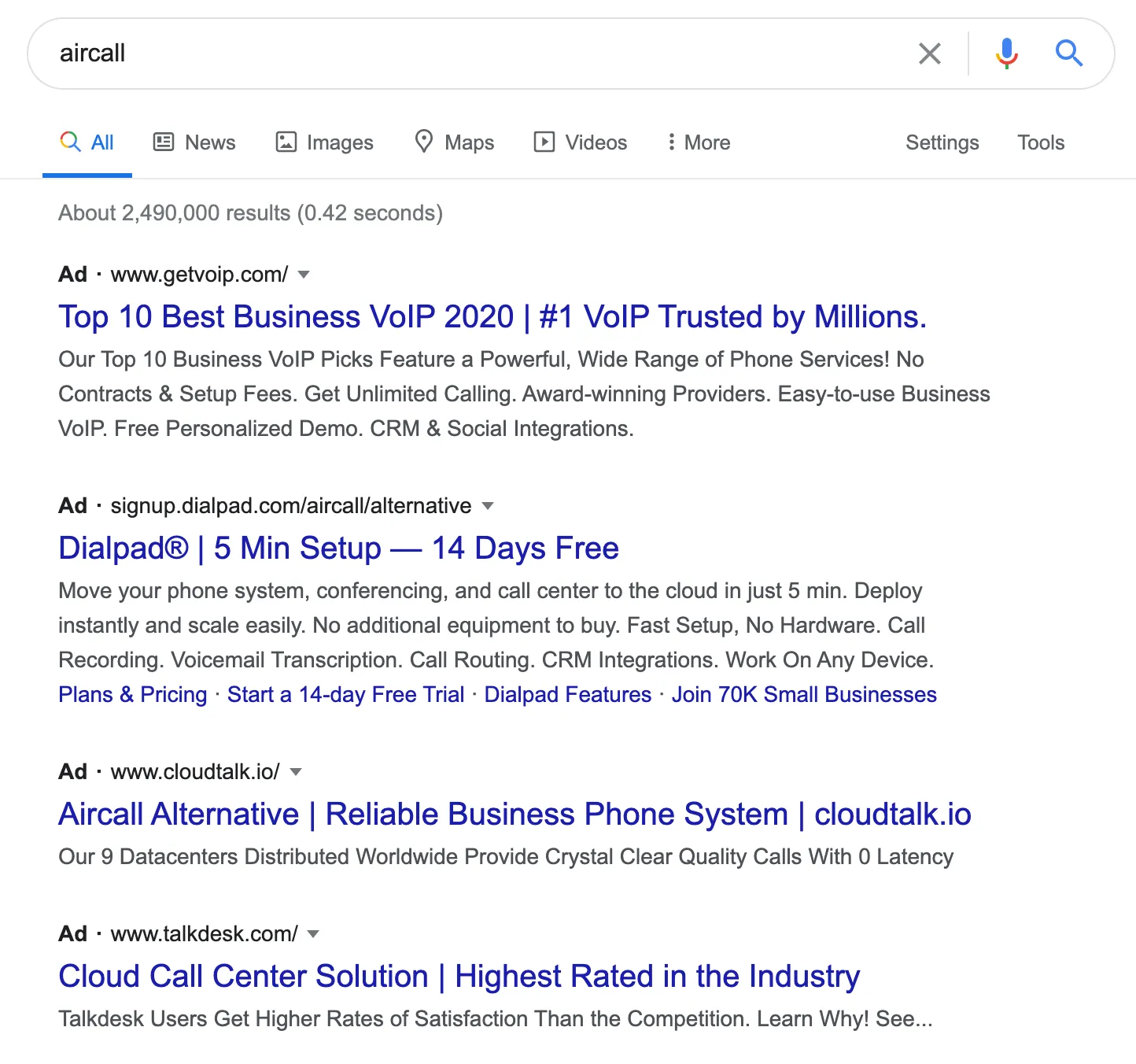Clear the search box with the X icon
1136x1064 pixels.
tap(929, 54)
